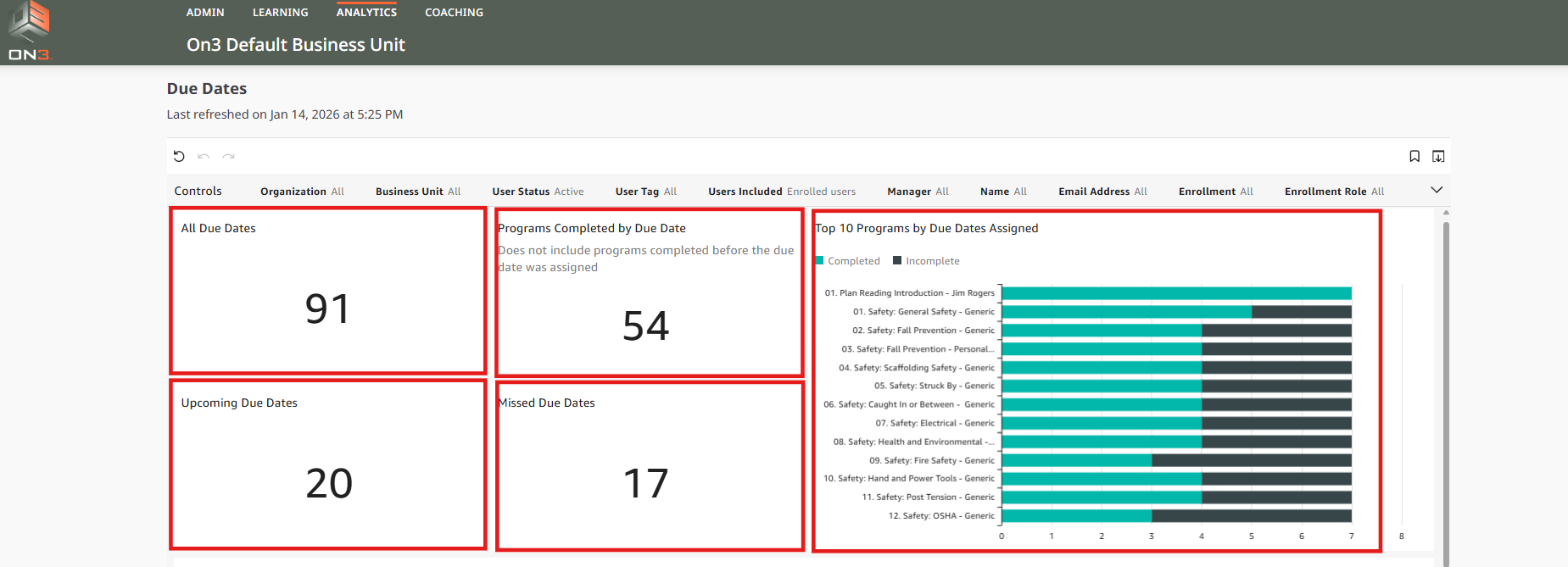
Task: Click the Plan Reading Introduction chart bar
Action: tap(1176, 293)
